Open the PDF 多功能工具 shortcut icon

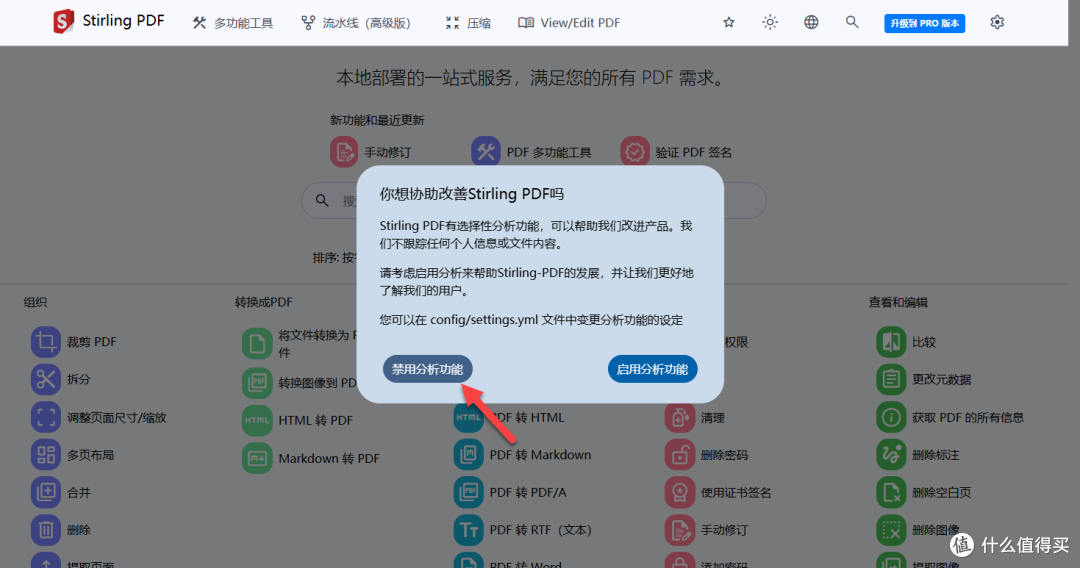tap(486, 152)
